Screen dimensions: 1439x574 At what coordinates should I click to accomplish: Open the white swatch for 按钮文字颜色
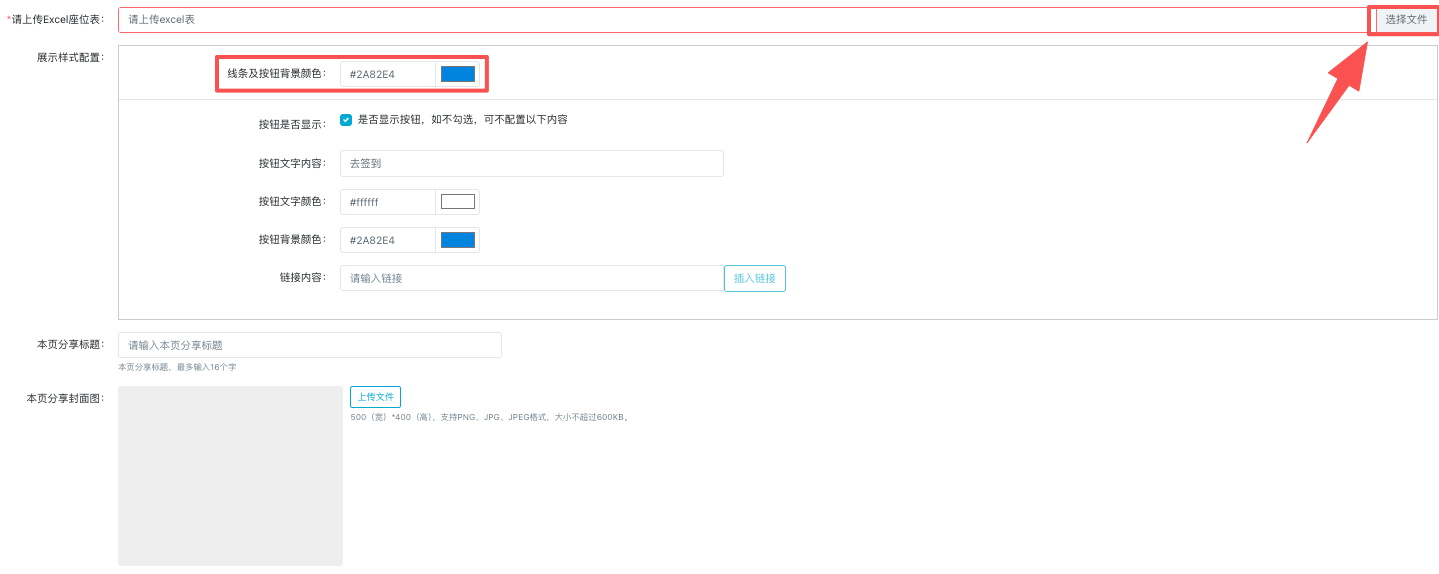click(x=458, y=202)
